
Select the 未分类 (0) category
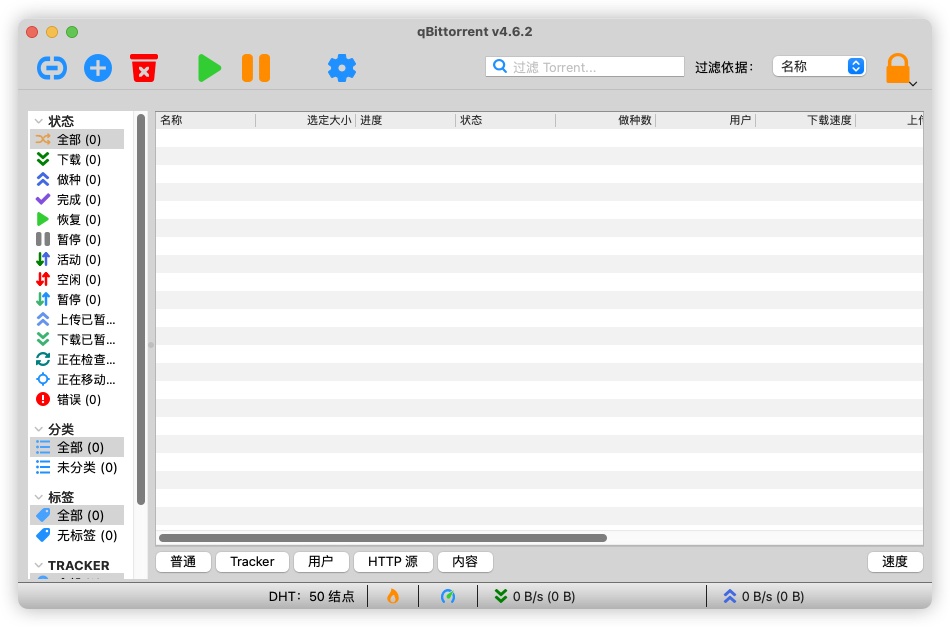pos(77,467)
